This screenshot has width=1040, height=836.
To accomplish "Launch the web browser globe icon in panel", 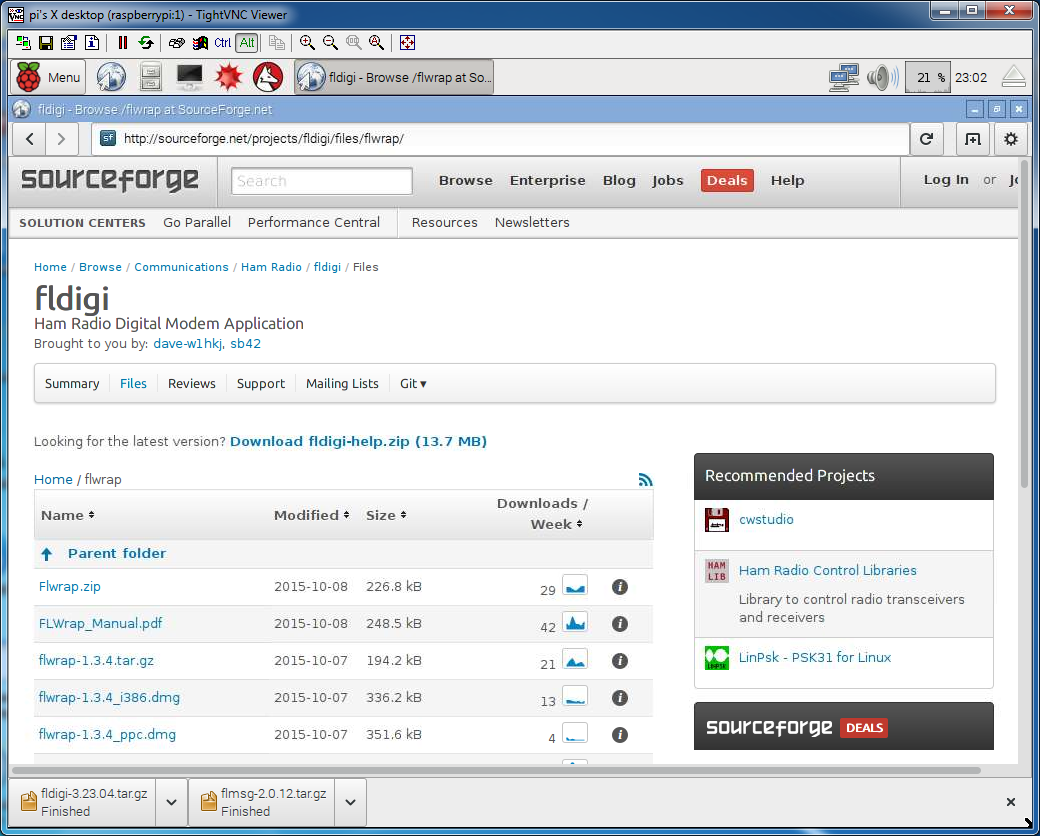I will point(111,78).
